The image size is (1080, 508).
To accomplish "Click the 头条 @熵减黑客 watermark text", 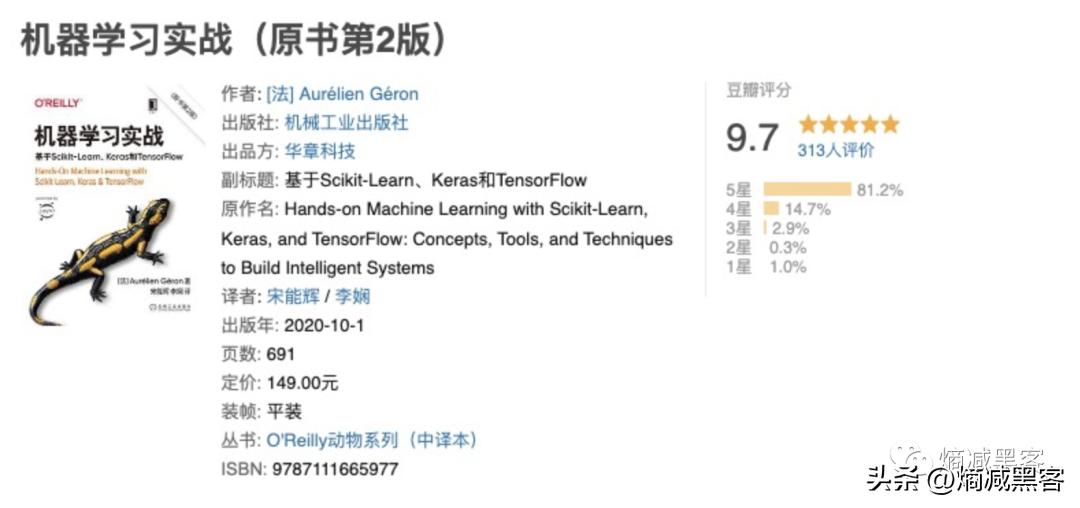I will (x=965, y=480).
